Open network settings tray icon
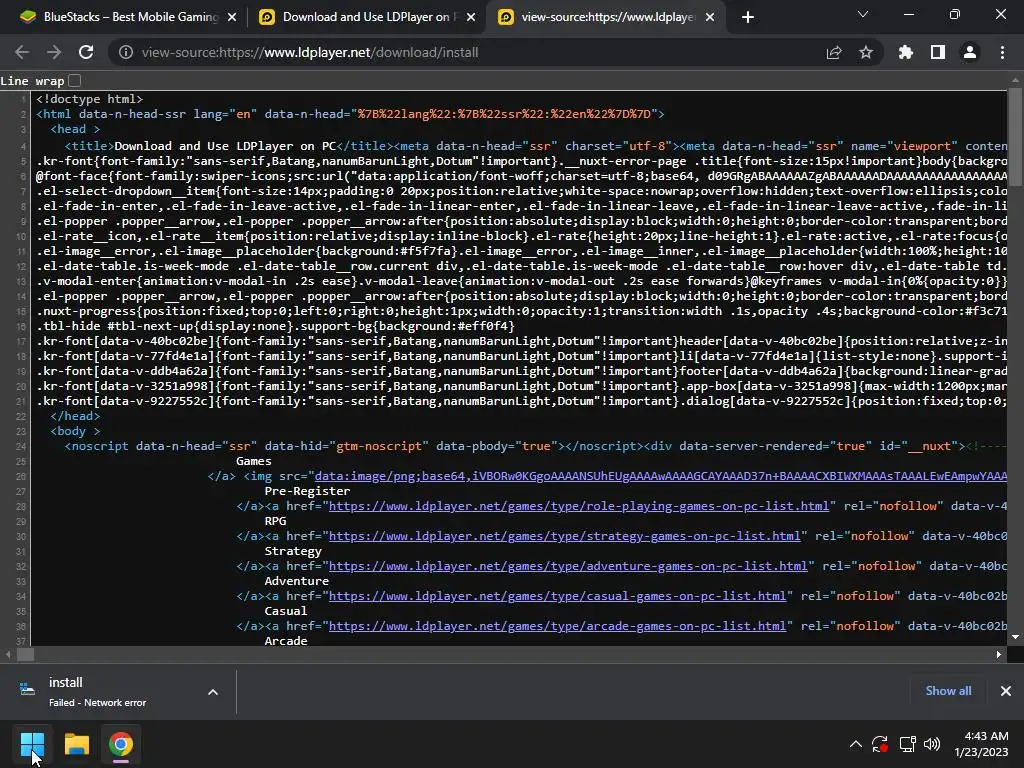1024x768 pixels. (907, 744)
